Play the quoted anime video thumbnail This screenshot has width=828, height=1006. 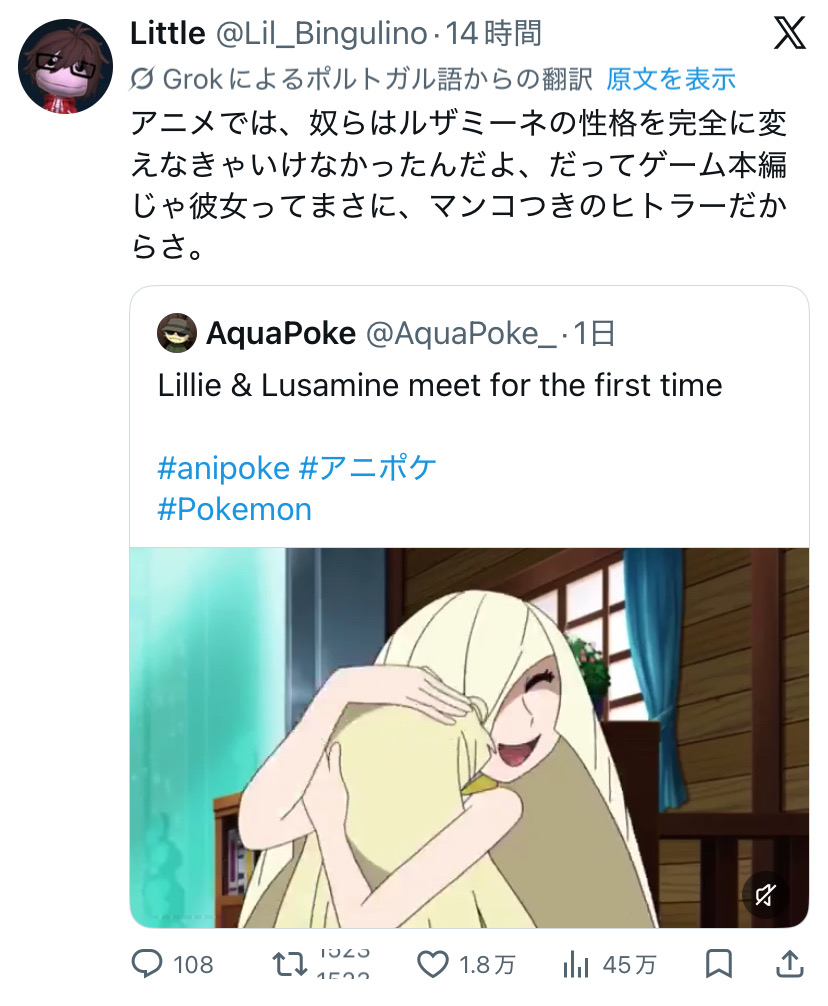pyautogui.click(x=469, y=738)
